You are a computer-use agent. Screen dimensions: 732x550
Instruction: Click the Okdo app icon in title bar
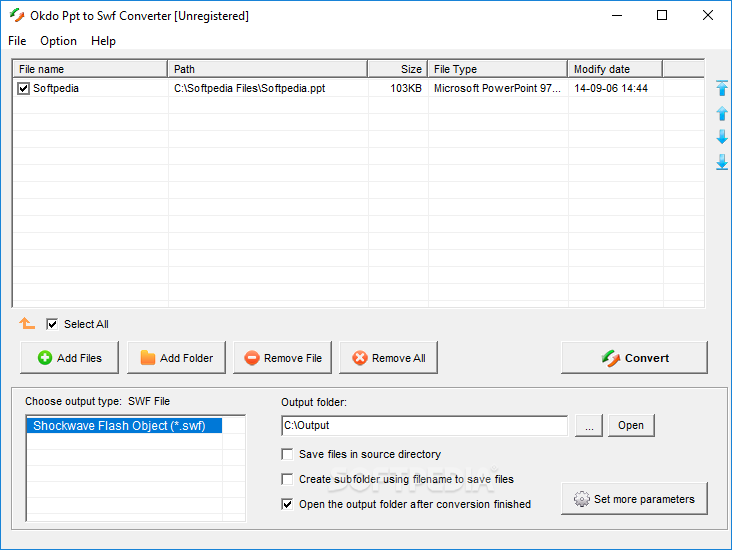17,15
